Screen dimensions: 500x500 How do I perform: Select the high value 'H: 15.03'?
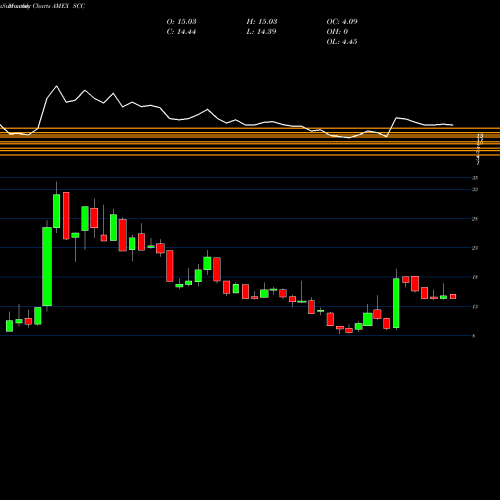(x=262, y=22)
